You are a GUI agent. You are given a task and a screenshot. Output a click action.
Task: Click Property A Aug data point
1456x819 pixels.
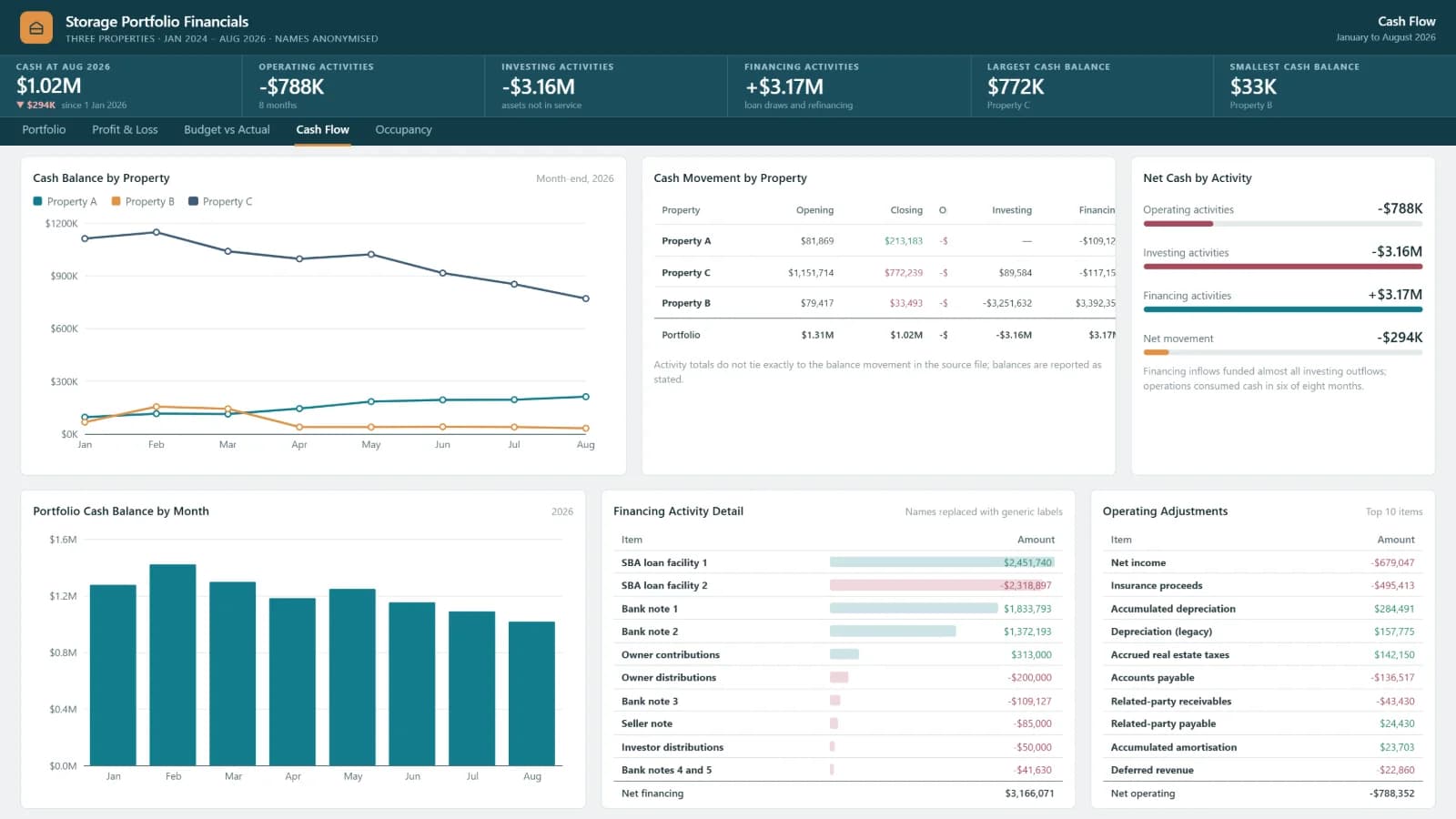585,397
